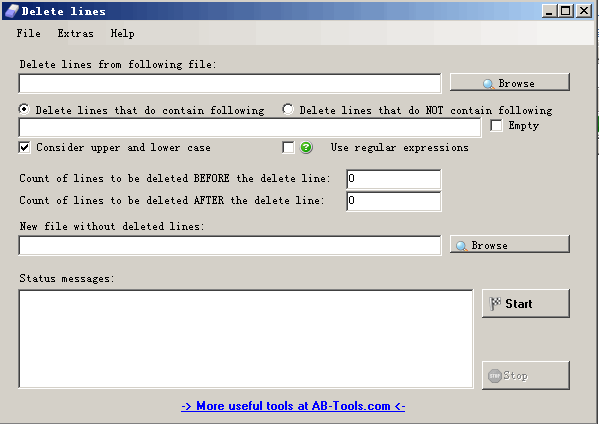This screenshot has width=599, height=424.
Task: Minimize the Delete lines window
Action: click(x=549, y=11)
